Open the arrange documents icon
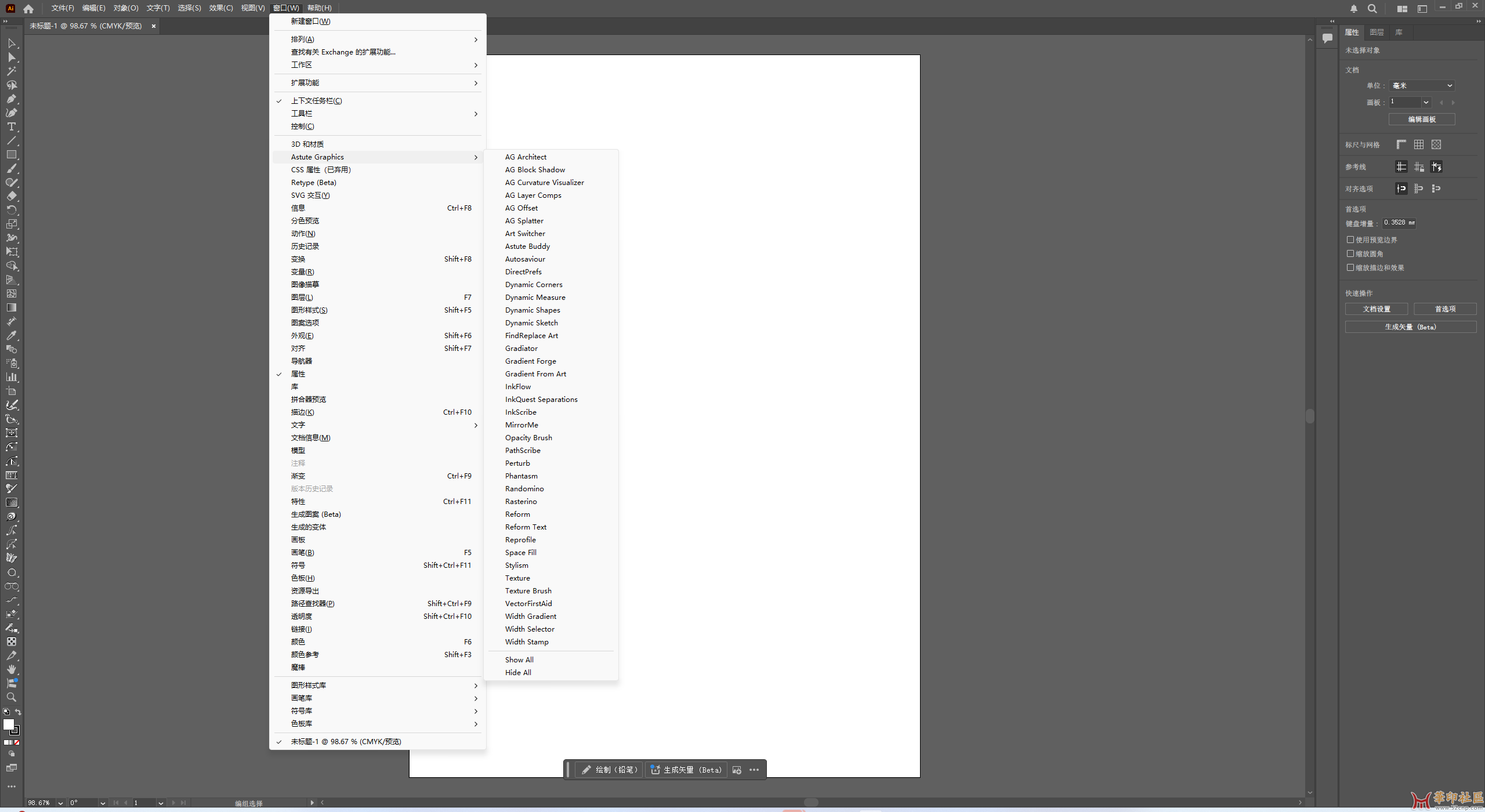Screen dimensions: 1485x812 [x=1402, y=9]
